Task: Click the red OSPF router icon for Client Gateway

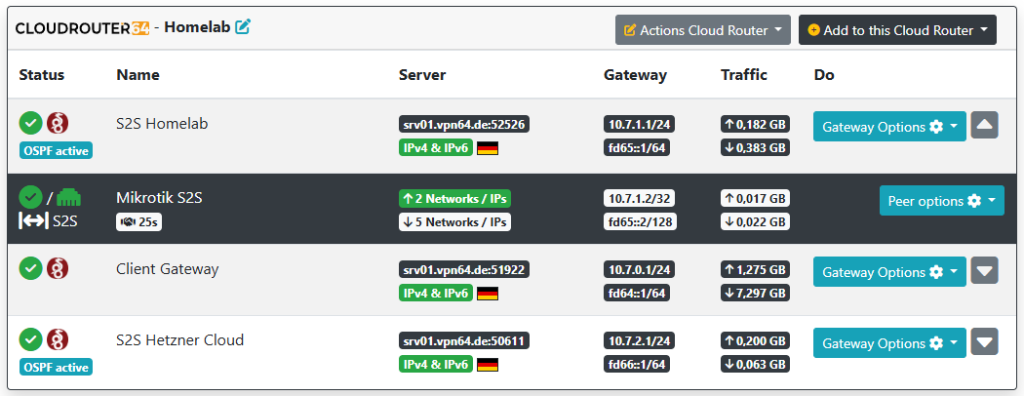Action: [57, 268]
